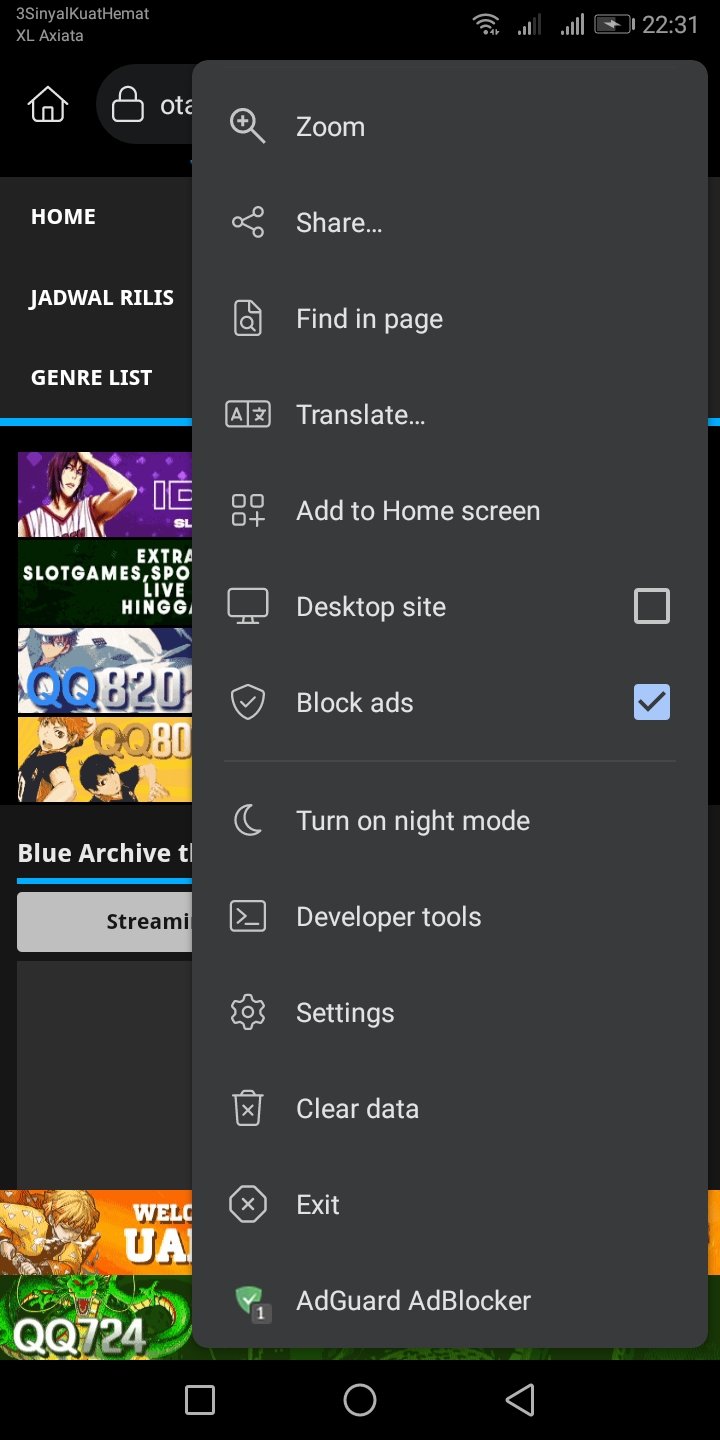Tap the Share icon in menu

[247, 223]
